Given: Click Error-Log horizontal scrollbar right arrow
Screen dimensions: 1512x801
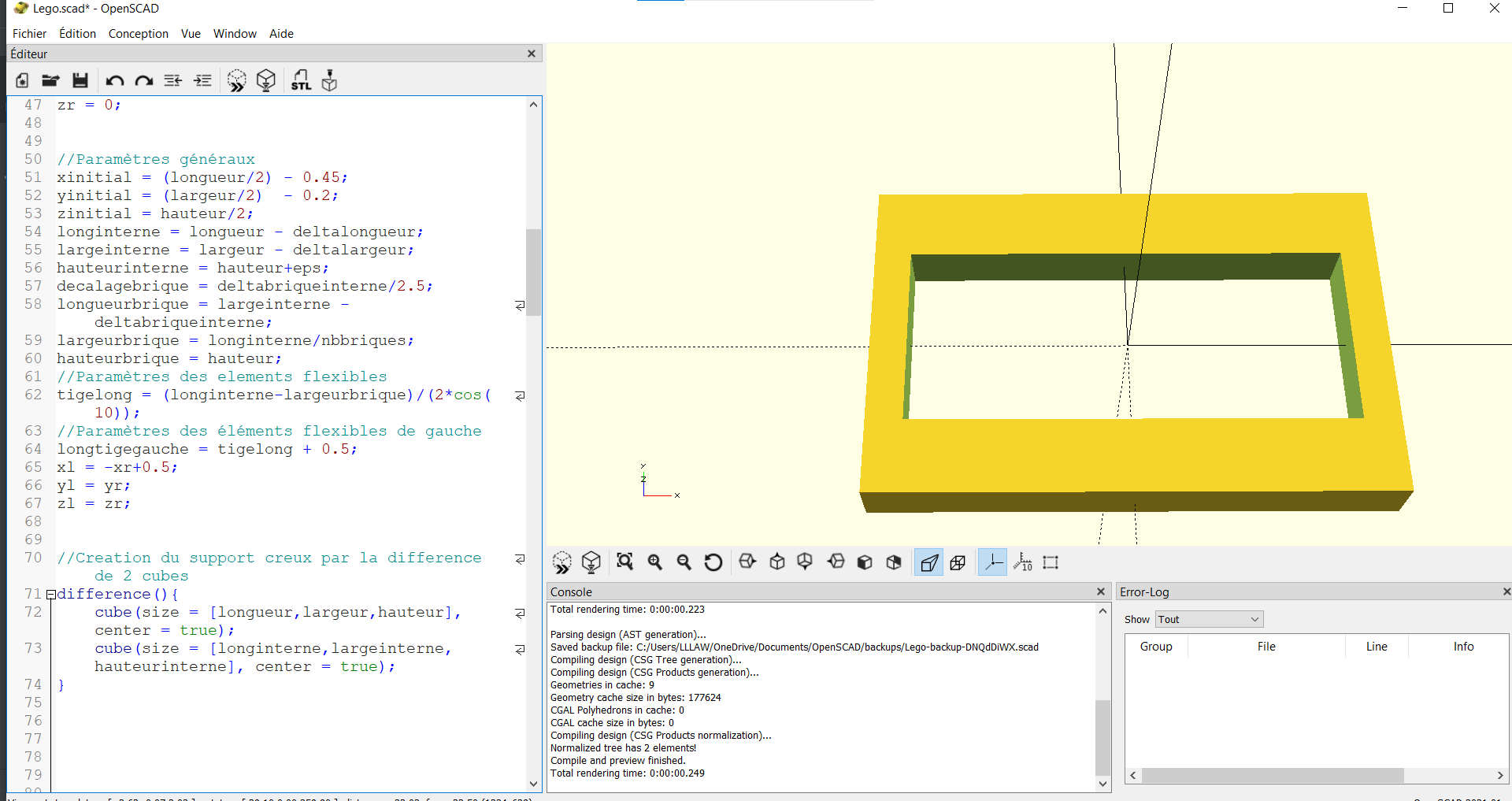Looking at the screenshot, I should (1500, 776).
